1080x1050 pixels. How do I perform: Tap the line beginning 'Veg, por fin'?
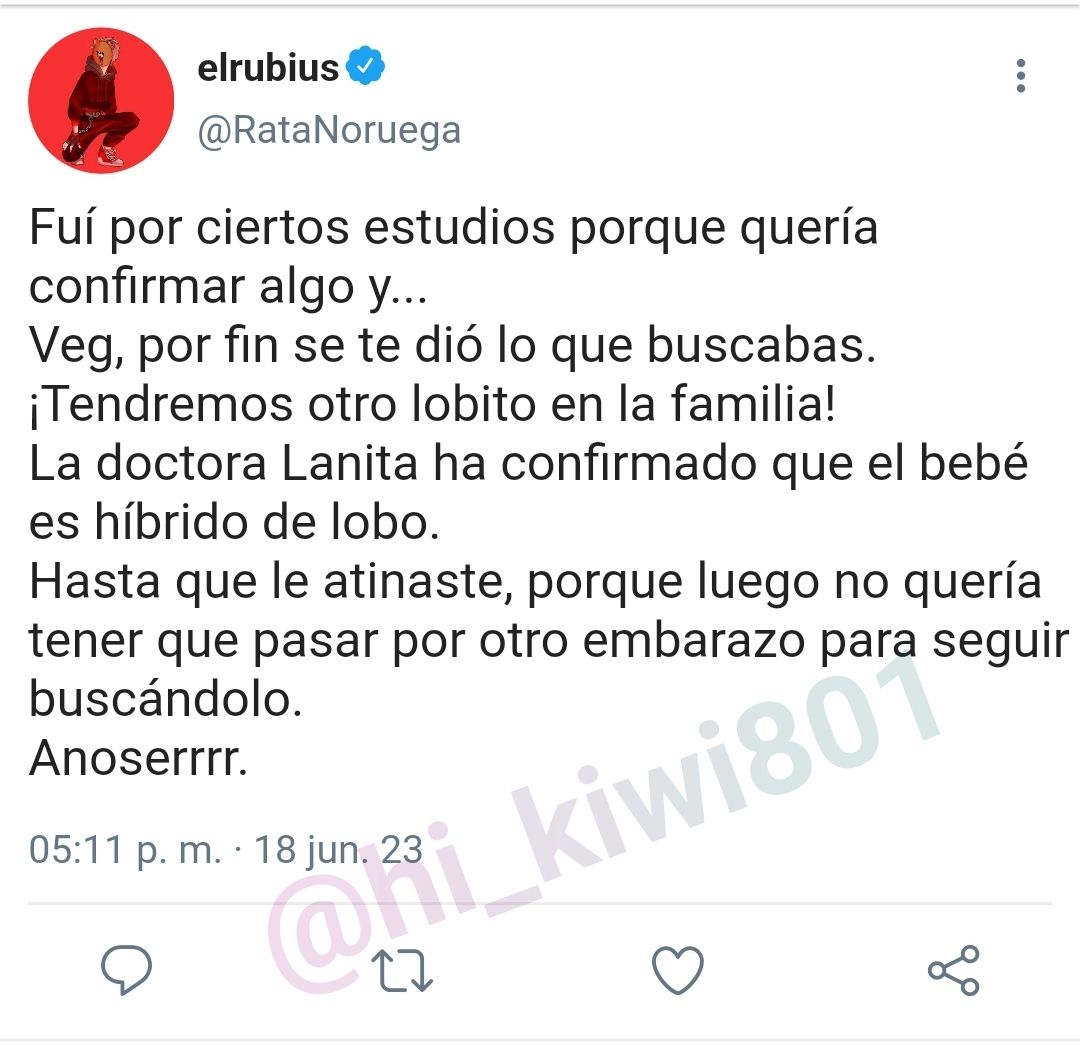click(453, 346)
